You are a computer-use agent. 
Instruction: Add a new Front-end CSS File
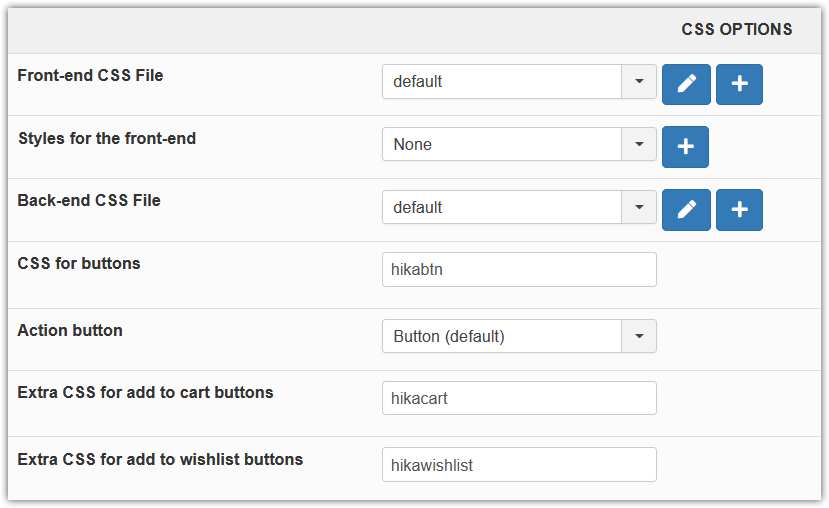tap(739, 84)
